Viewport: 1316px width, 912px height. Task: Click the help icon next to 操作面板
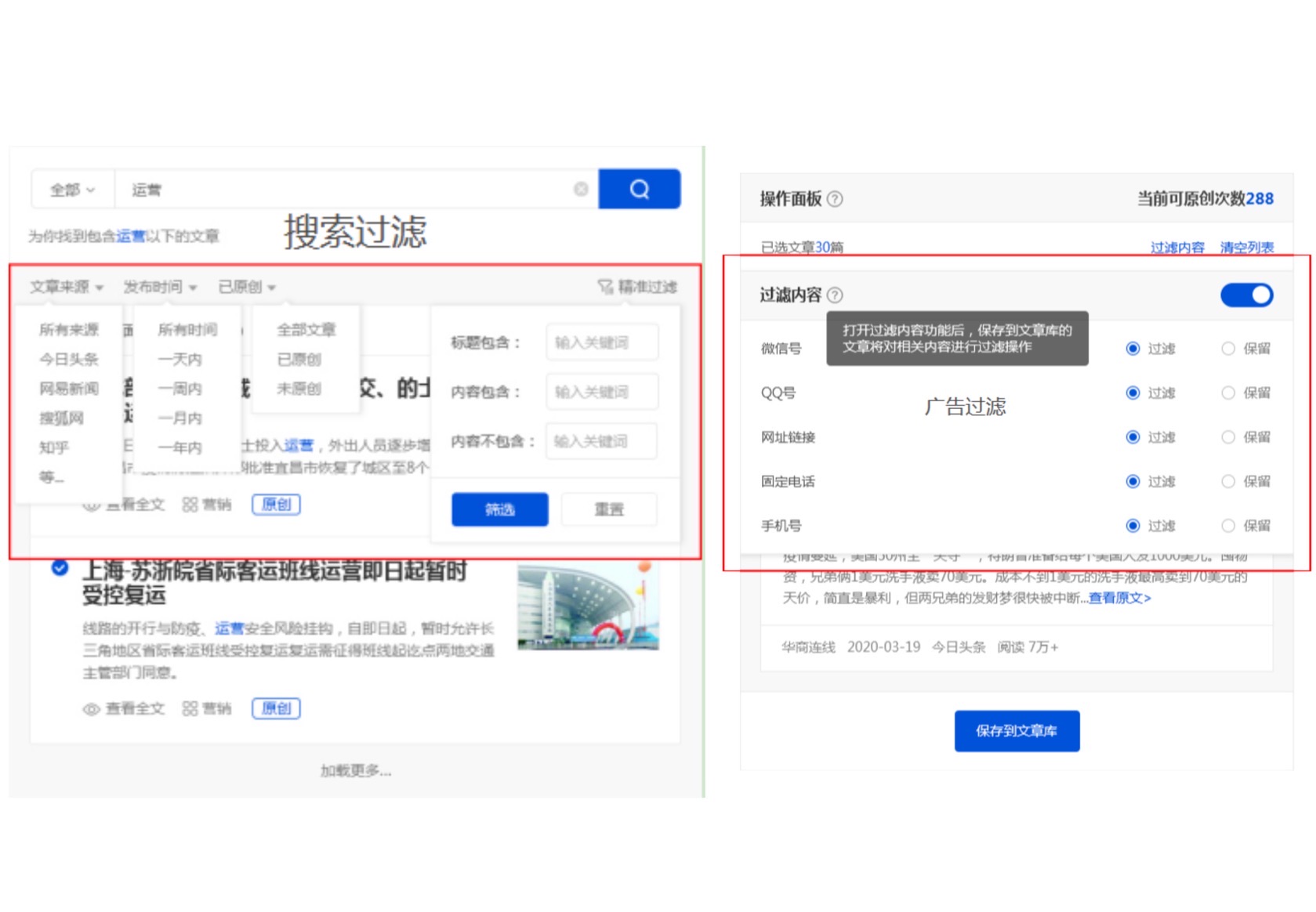(835, 200)
